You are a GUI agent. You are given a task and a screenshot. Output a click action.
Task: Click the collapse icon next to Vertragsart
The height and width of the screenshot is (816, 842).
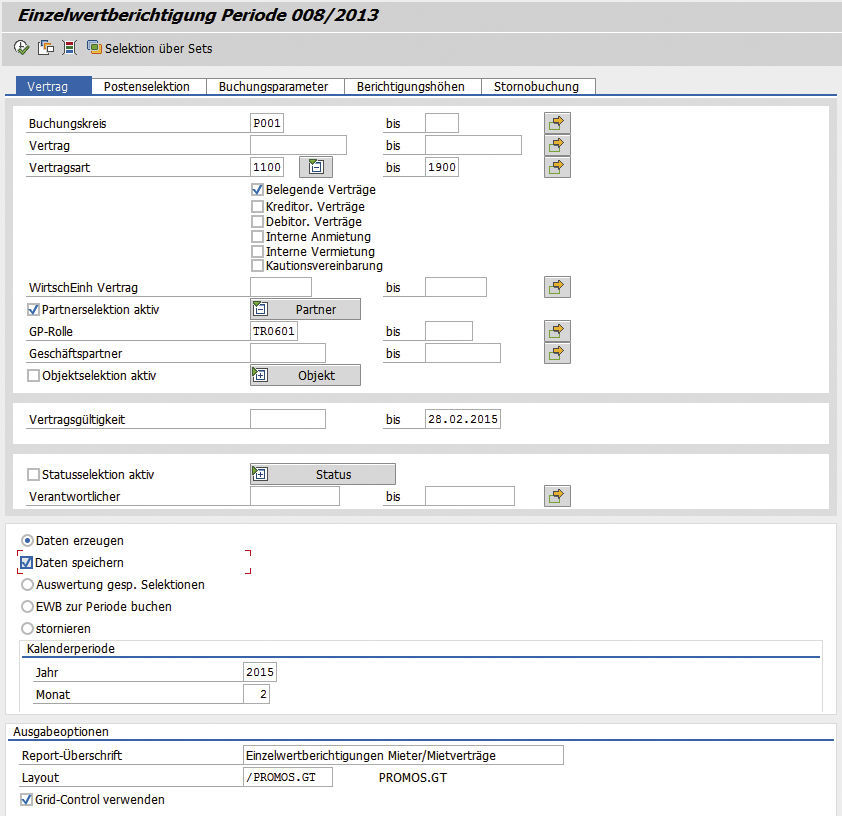click(314, 167)
